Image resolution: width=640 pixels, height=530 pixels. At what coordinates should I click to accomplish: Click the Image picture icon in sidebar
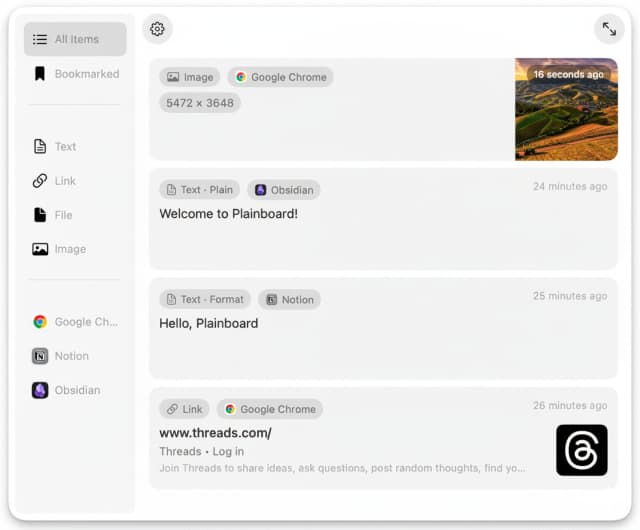(x=40, y=249)
